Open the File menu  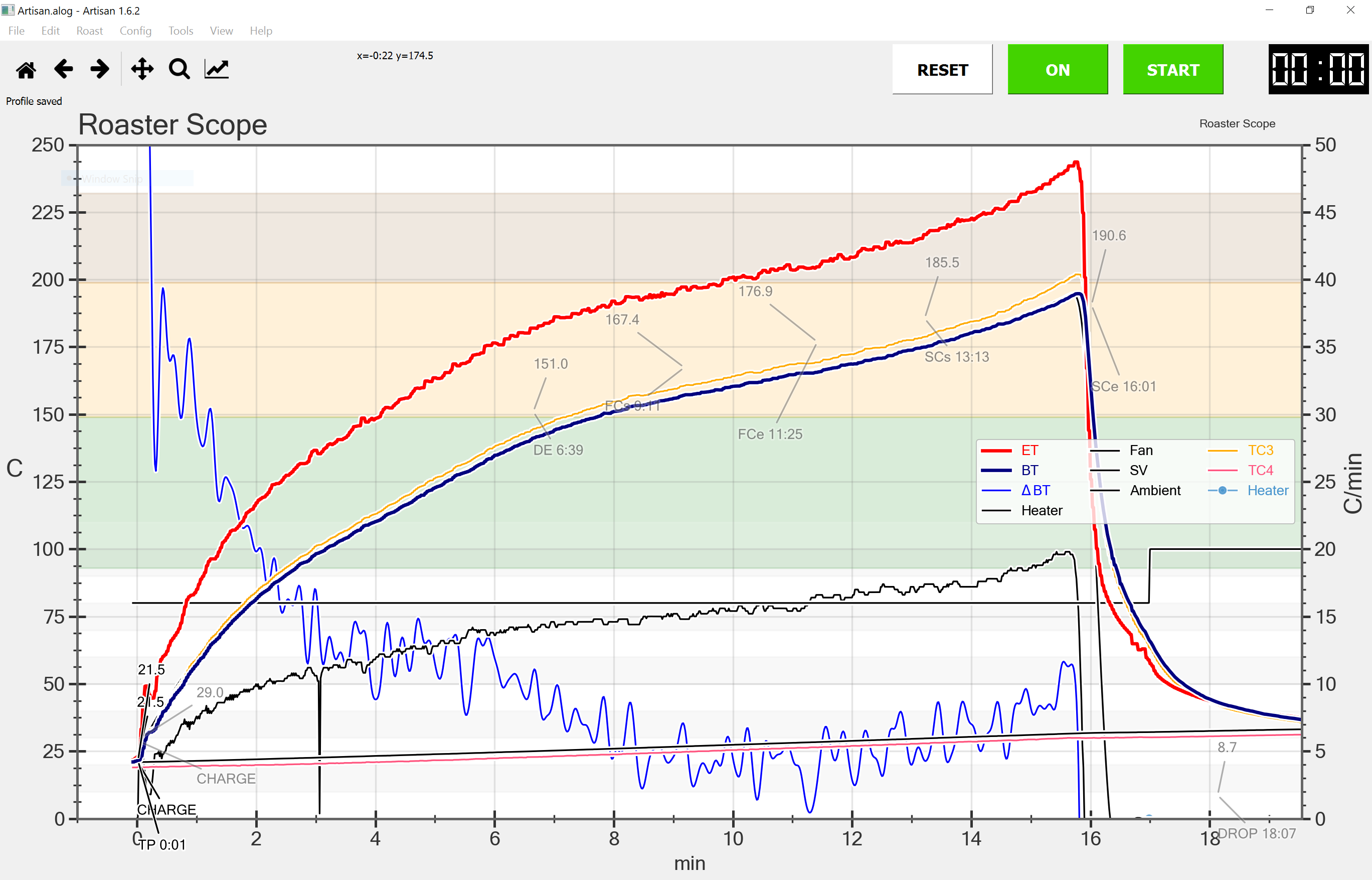17,31
